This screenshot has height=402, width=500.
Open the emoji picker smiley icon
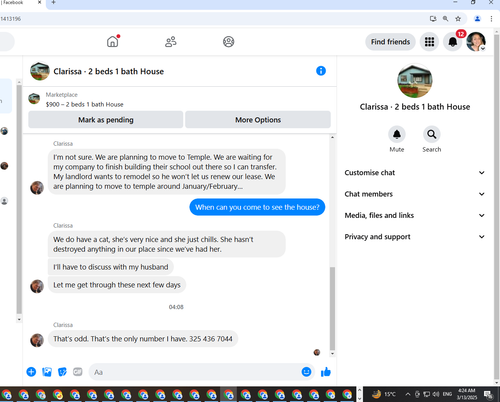pos(306,372)
